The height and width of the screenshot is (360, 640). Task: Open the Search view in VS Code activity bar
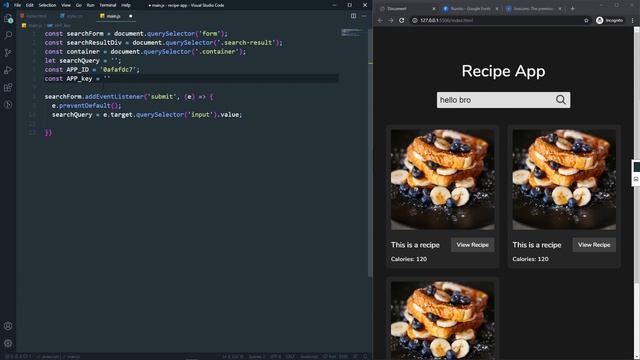pyautogui.click(x=8, y=36)
